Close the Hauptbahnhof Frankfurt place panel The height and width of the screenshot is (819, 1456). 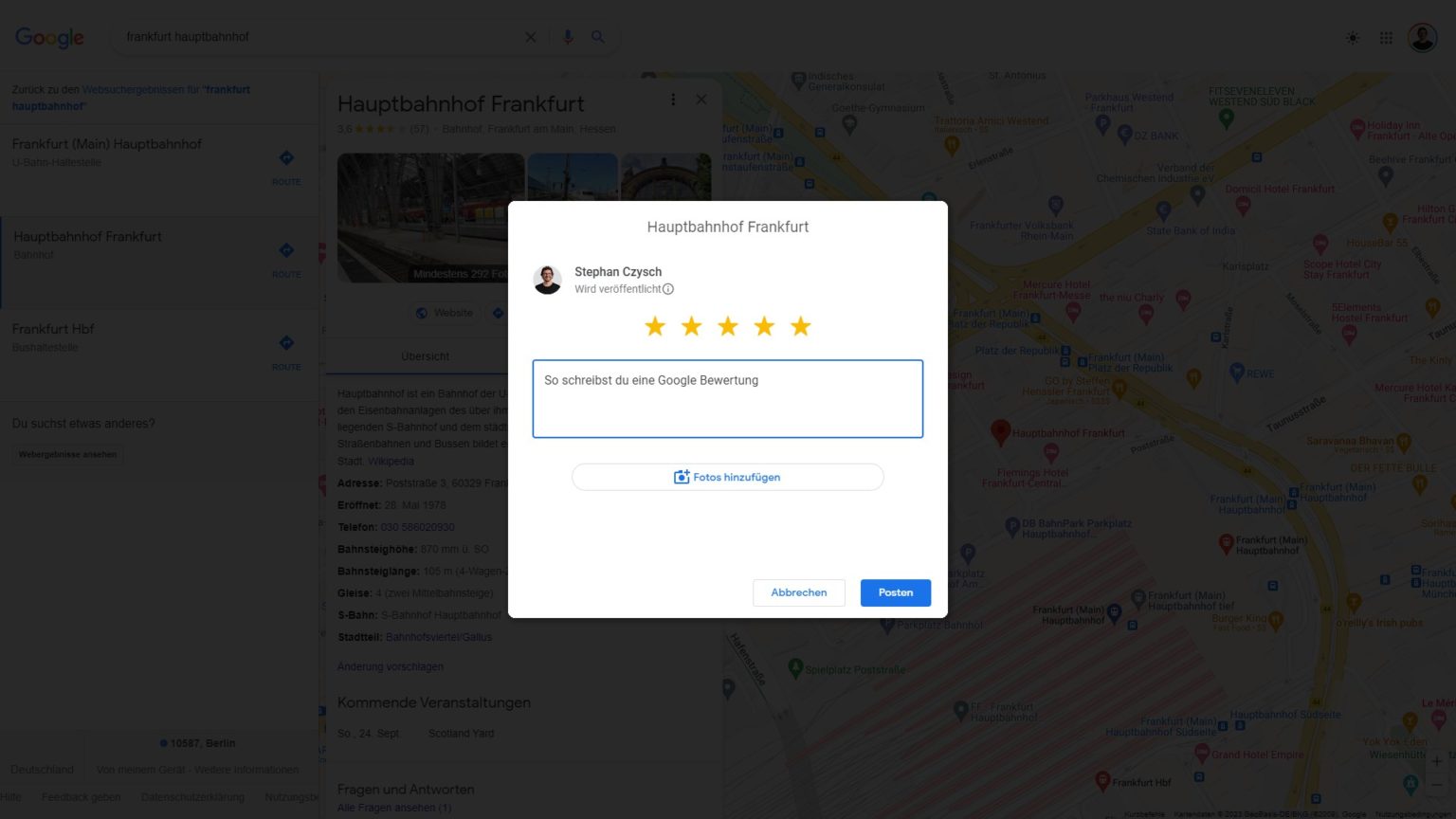tap(701, 100)
